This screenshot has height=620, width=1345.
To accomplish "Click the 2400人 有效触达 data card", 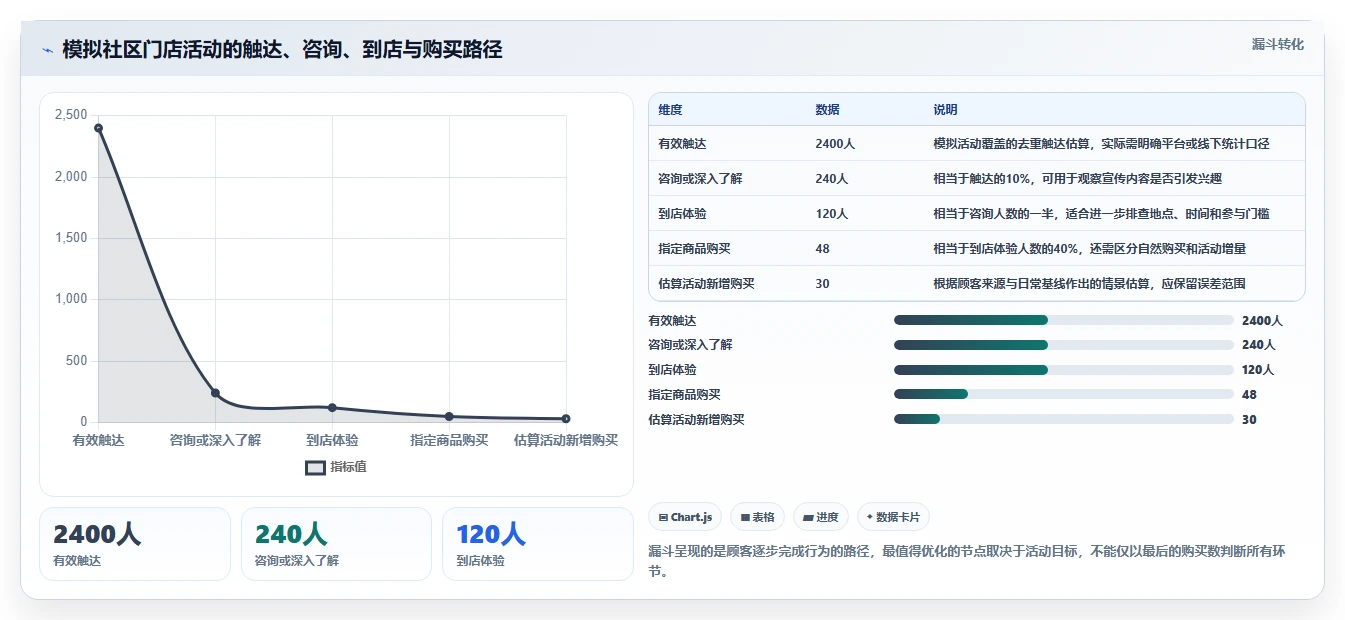I will [135, 544].
